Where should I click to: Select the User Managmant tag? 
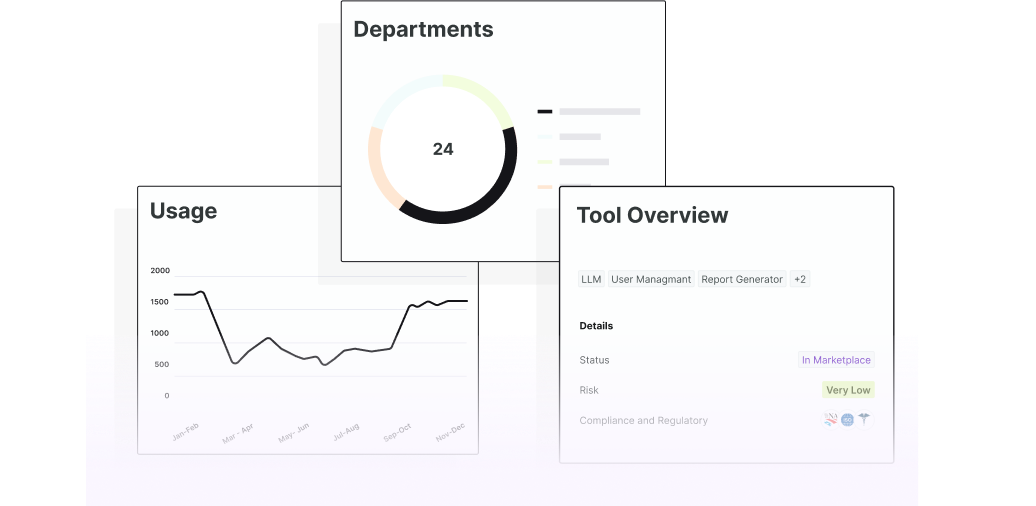click(x=651, y=280)
